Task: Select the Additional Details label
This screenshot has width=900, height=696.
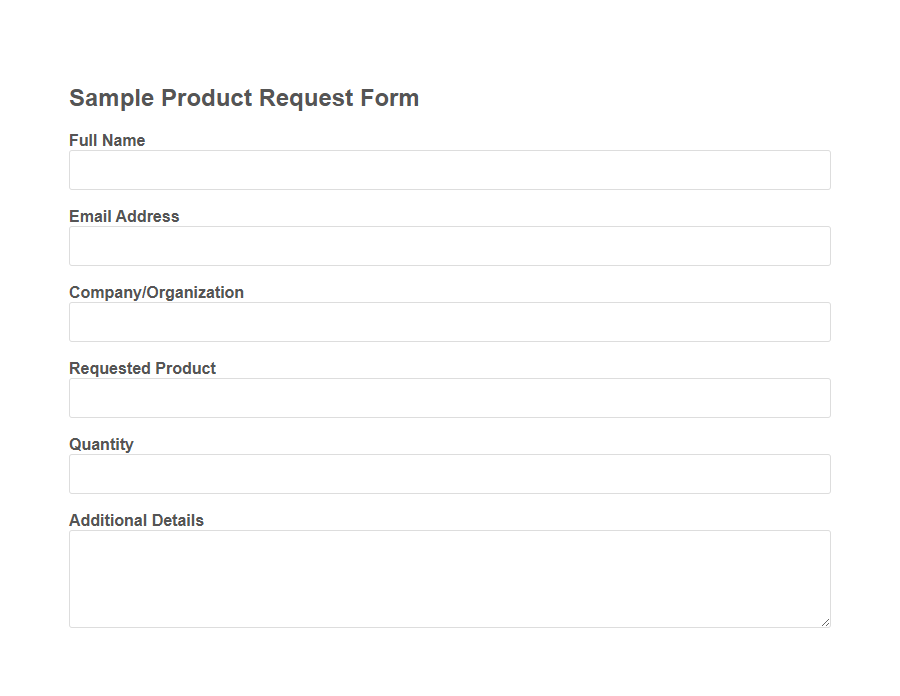Action: (136, 520)
